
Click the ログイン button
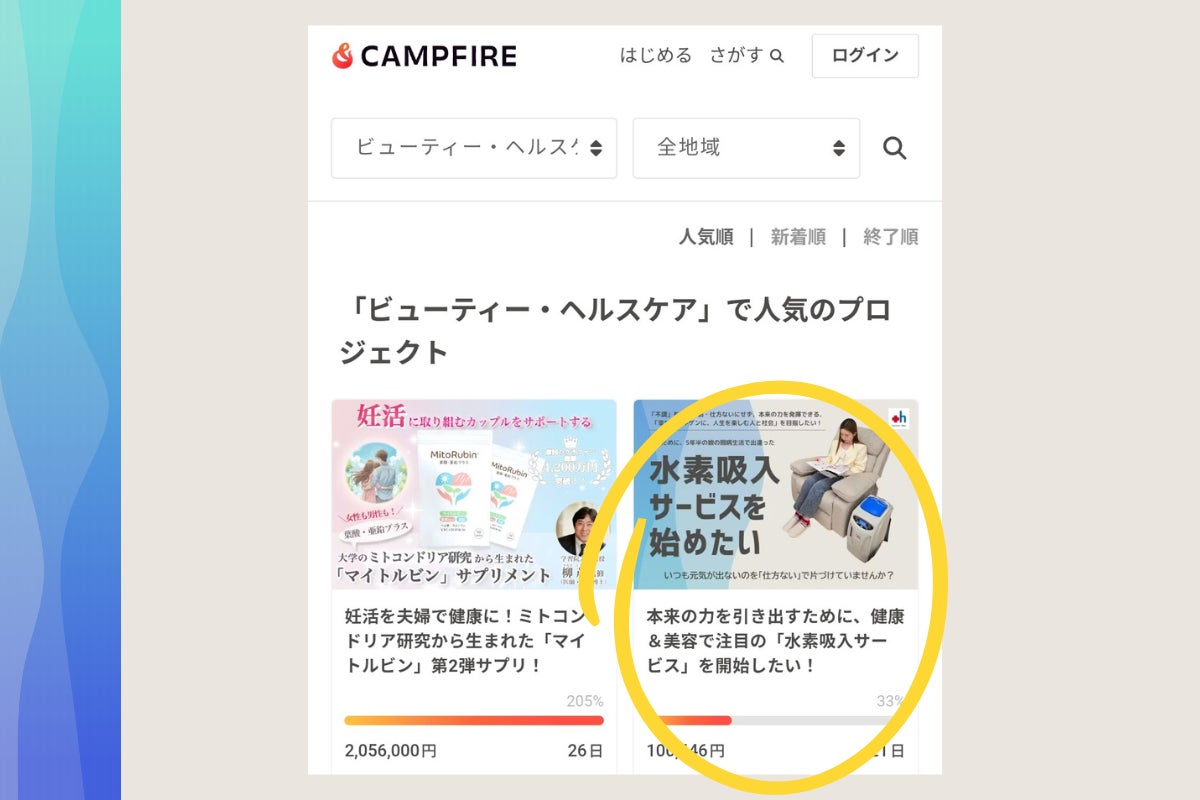[865, 56]
